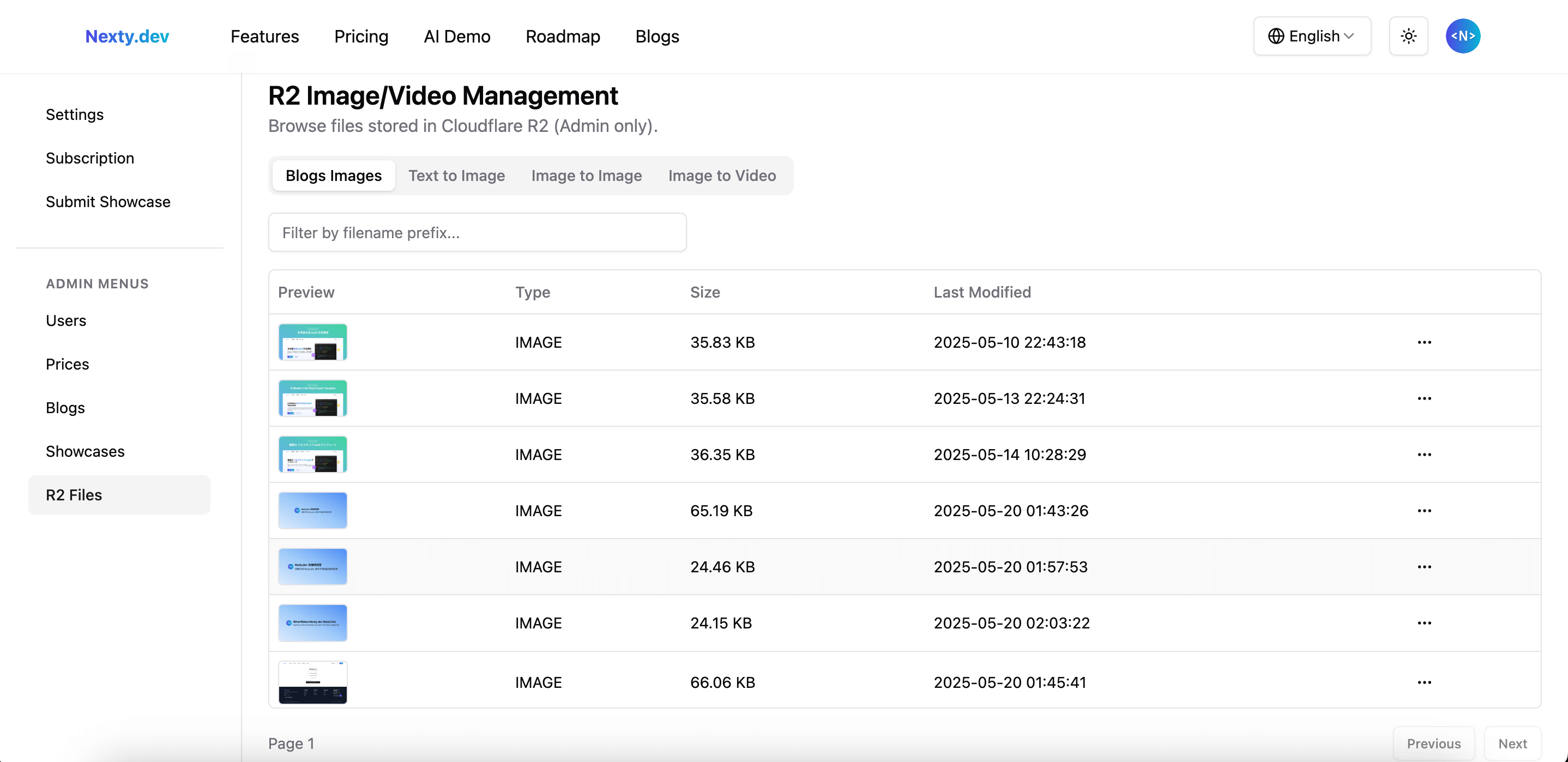Viewport: 1568px width, 762px height.
Task: Open the Subscription sidebar item
Action: (90, 158)
